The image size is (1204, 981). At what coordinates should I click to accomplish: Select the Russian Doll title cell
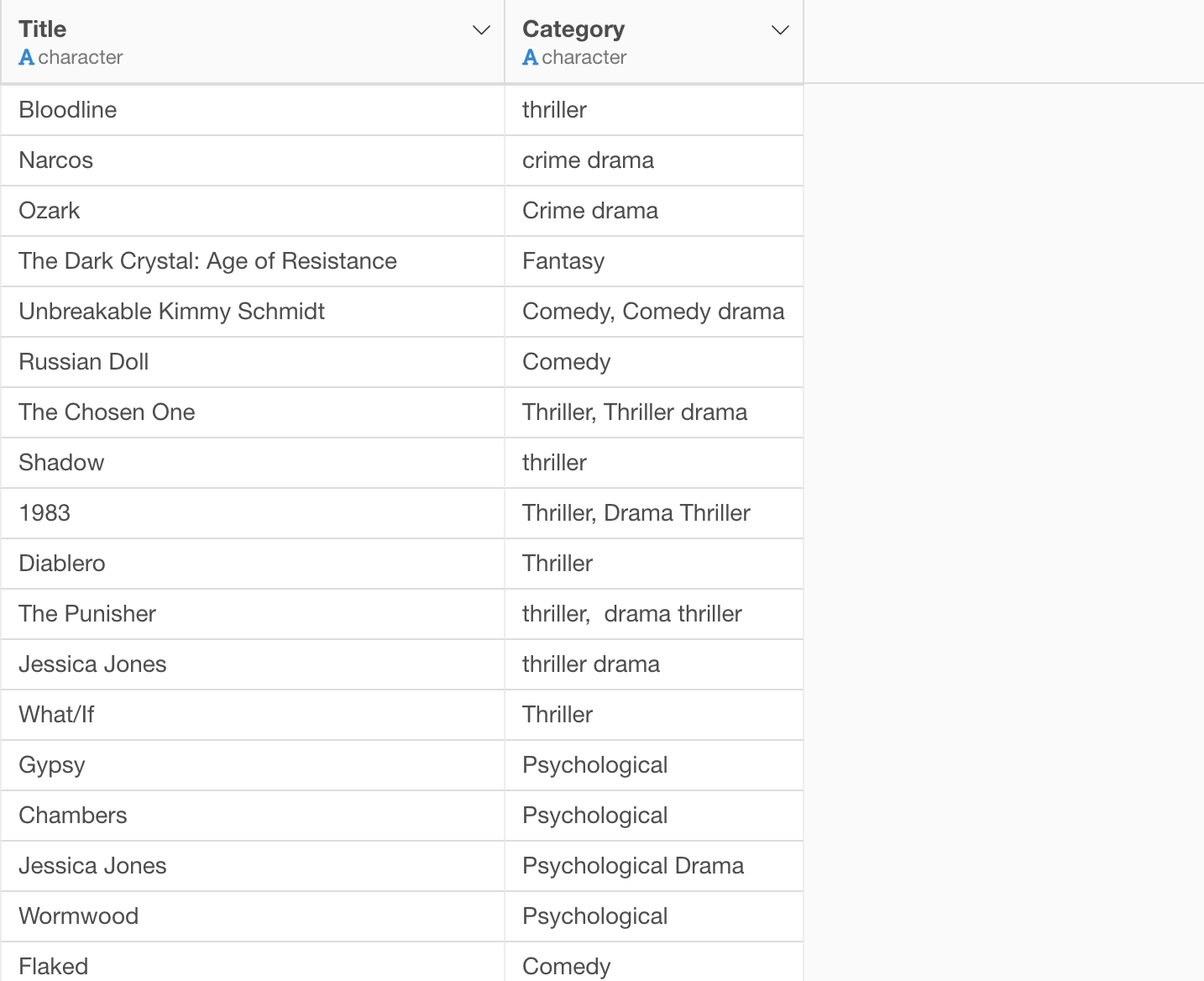tap(252, 362)
